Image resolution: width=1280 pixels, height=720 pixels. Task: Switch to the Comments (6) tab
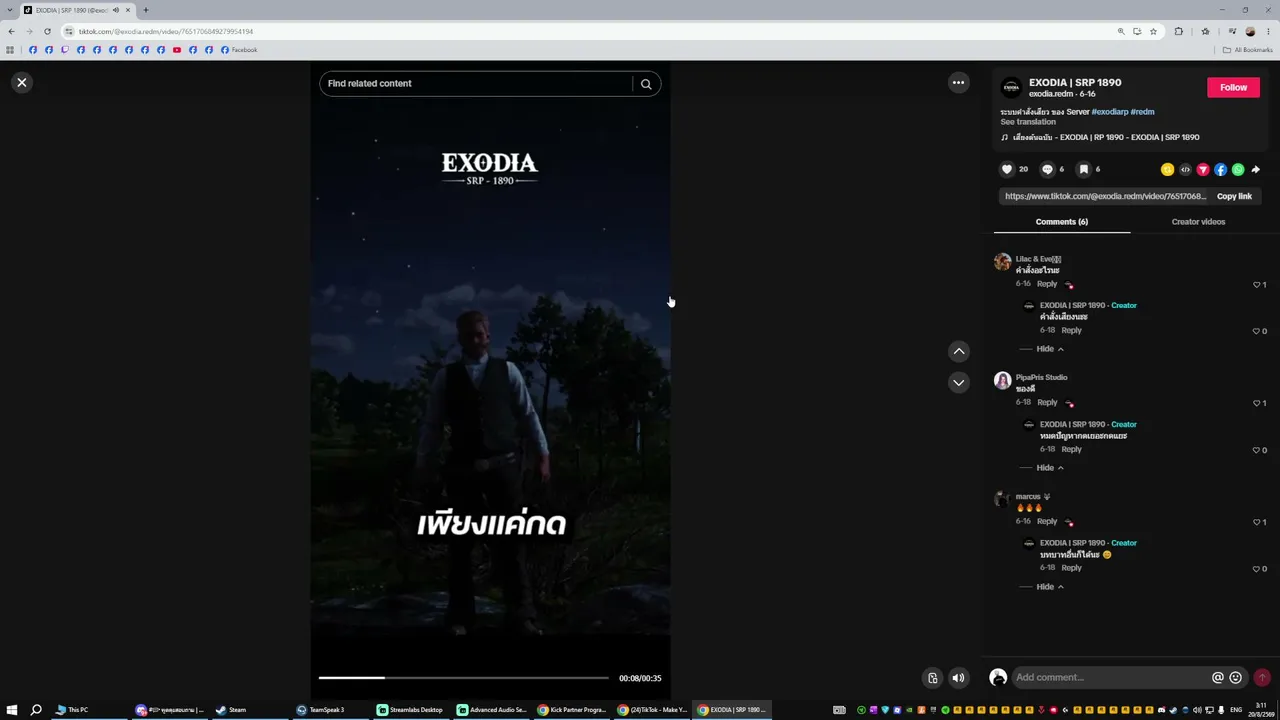[1062, 222]
